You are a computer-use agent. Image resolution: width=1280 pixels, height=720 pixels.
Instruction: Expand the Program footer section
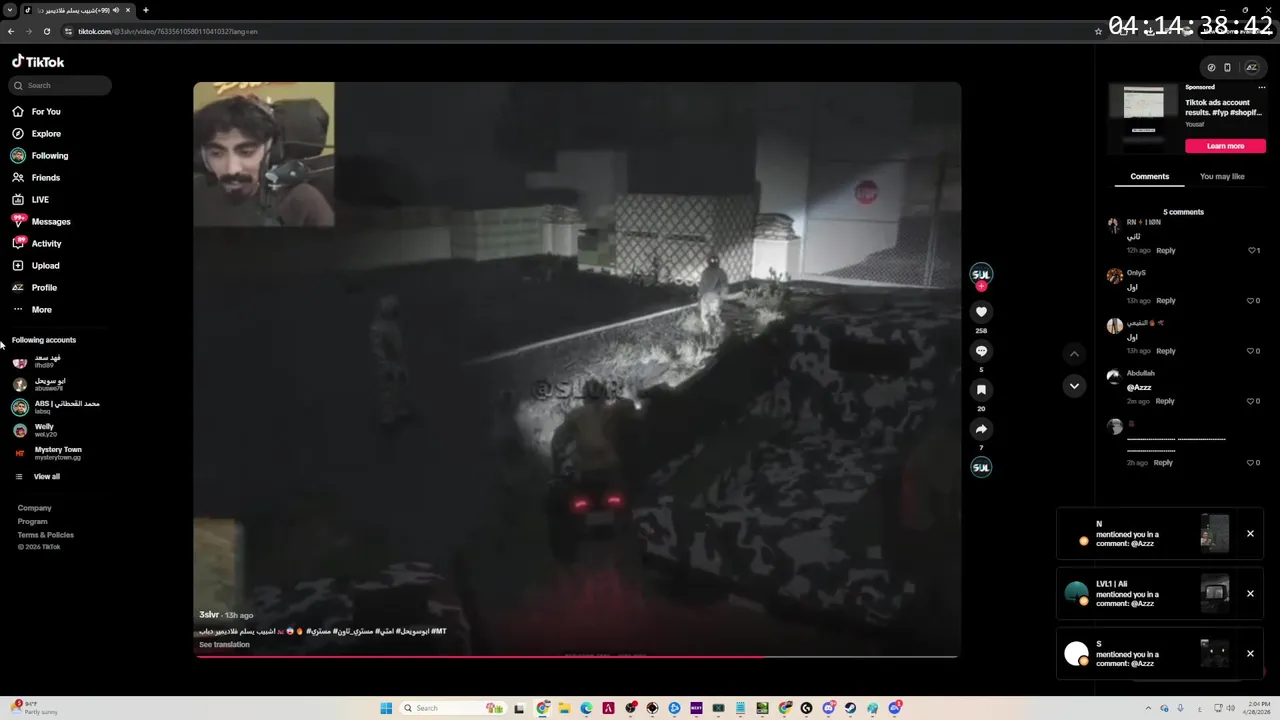click(x=33, y=522)
